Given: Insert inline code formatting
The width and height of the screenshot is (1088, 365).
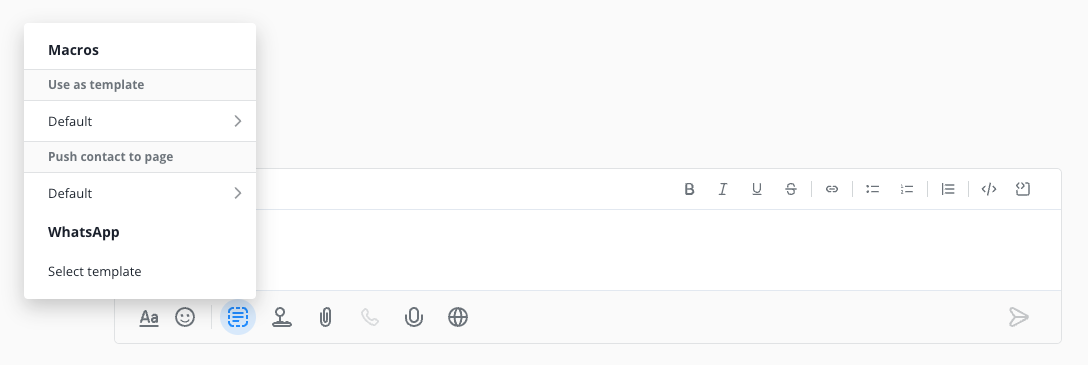Looking at the screenshot, I should 989,189.
